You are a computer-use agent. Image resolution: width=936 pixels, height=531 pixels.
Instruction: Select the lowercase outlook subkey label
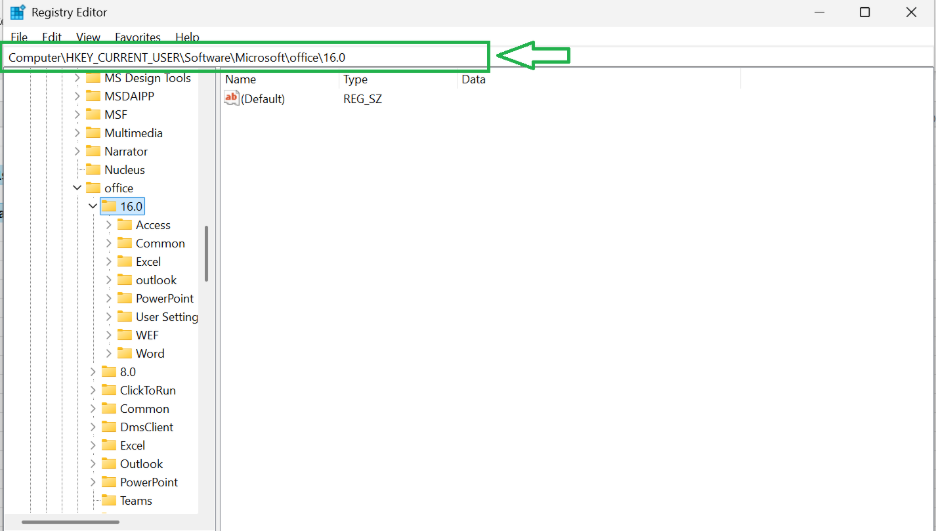pyautogui.click(x=156, y=280)
